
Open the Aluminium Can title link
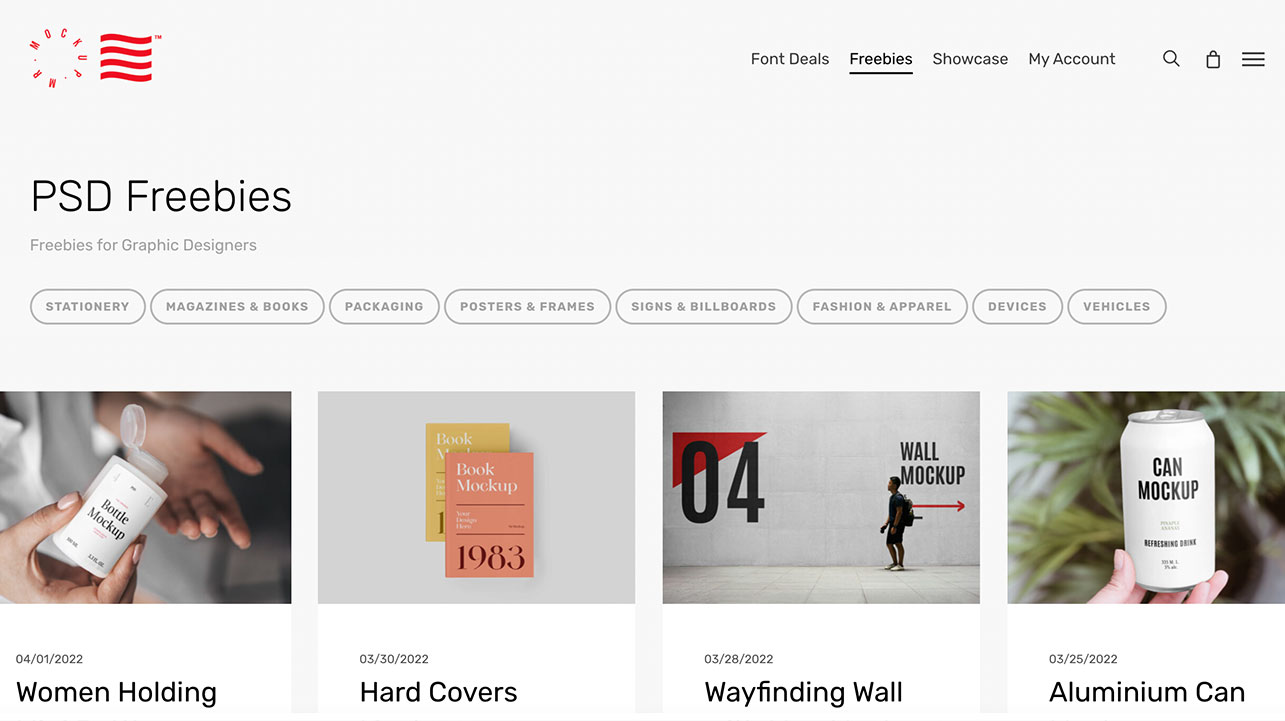pos(1147,692)
